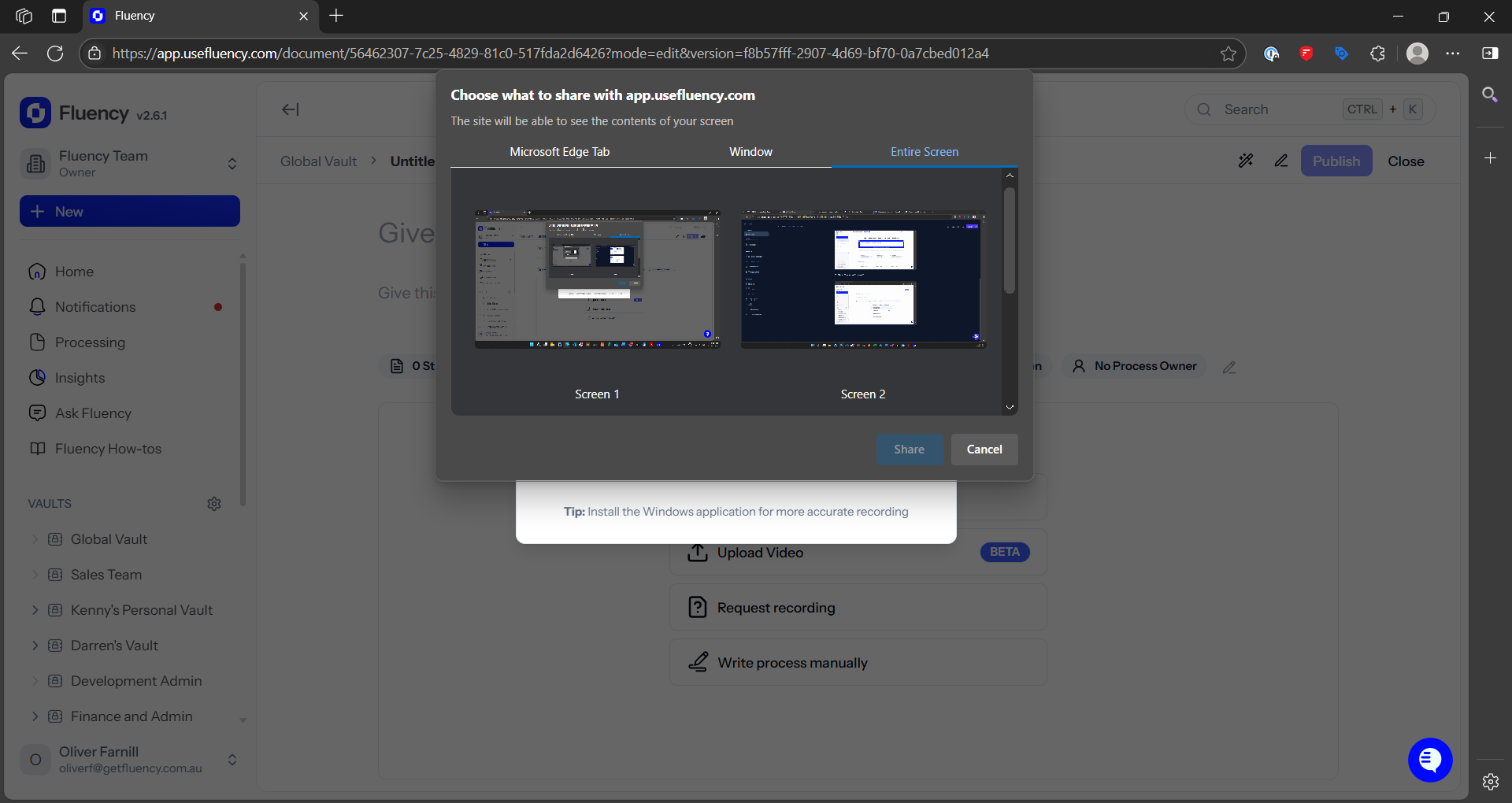View site information lock icon
Image resolution: width=1512 pixels, height=803 pixels.
(94, 54)
